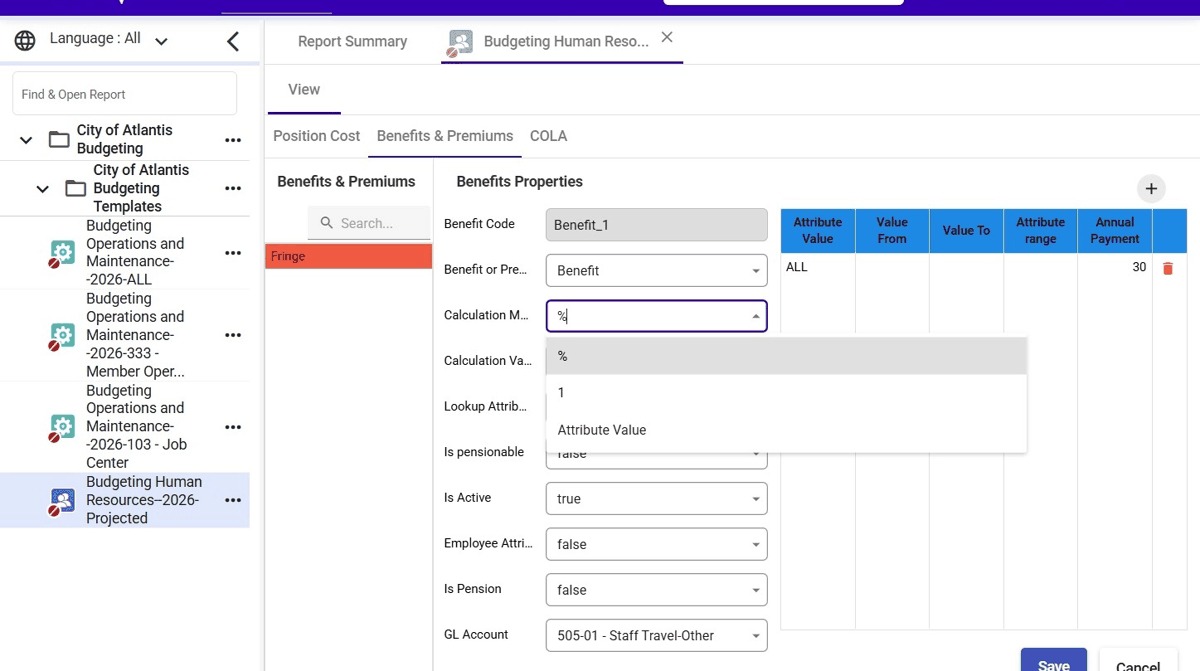Choose the 1 option in the list
Screen dimensions: 1200x671
[x=786, y=393]
